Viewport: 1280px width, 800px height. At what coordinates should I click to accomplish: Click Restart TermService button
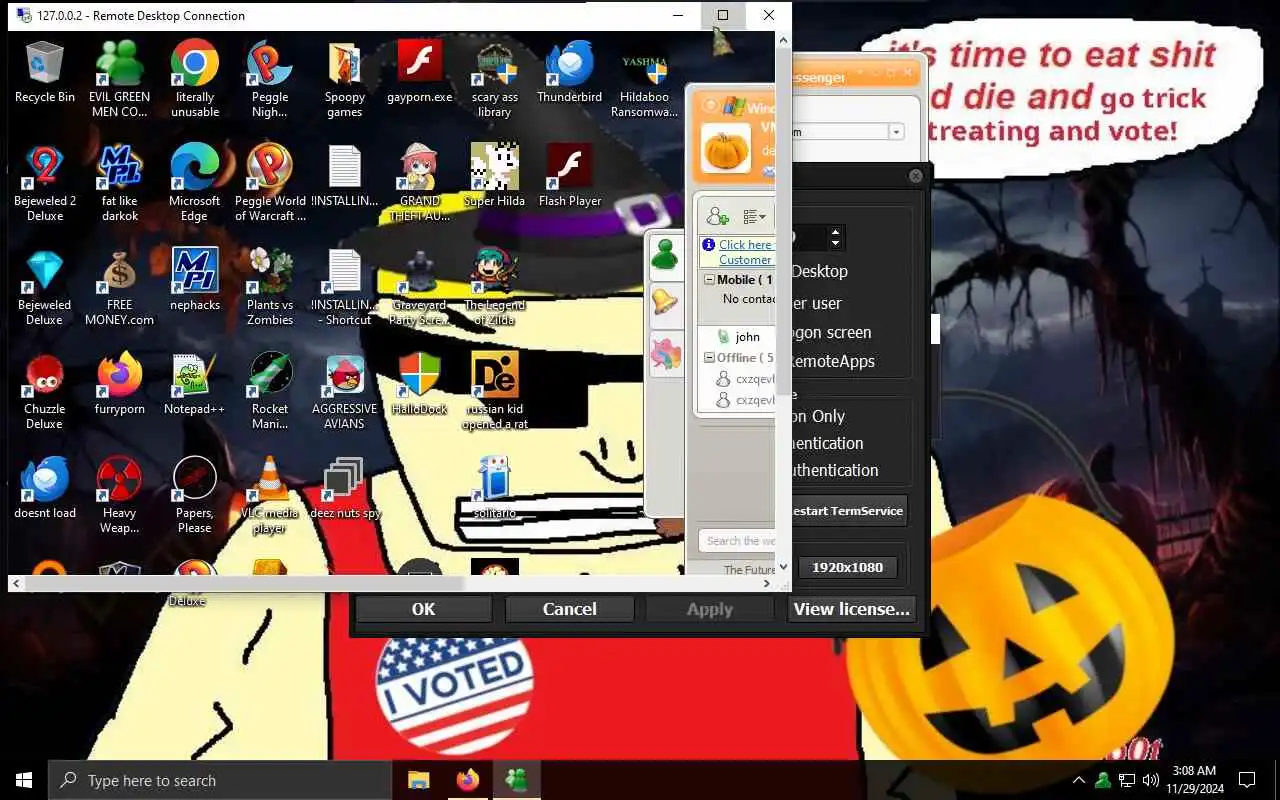pos(848,511)
